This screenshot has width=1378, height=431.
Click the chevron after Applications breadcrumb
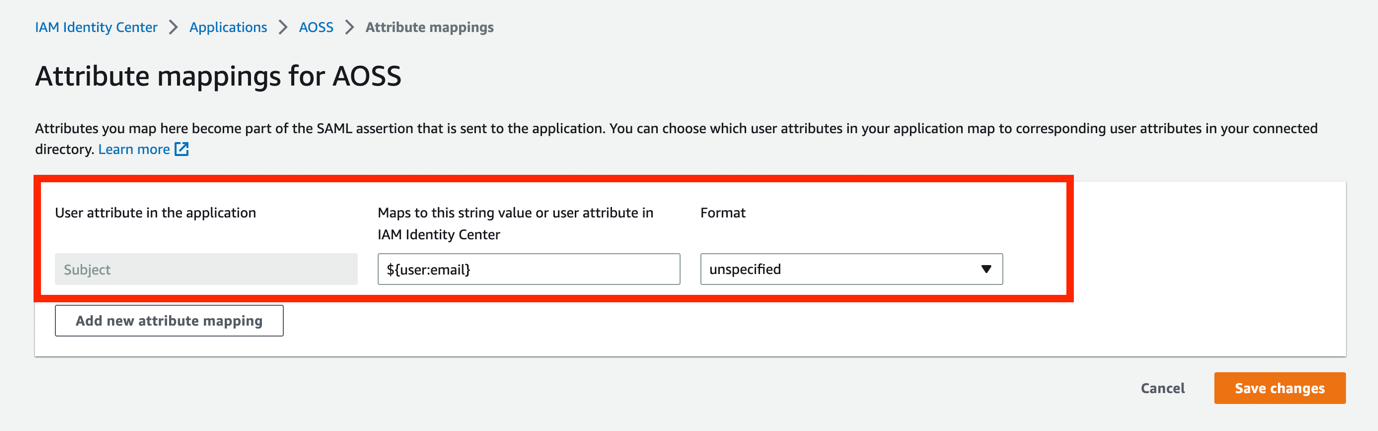point(283,28)
